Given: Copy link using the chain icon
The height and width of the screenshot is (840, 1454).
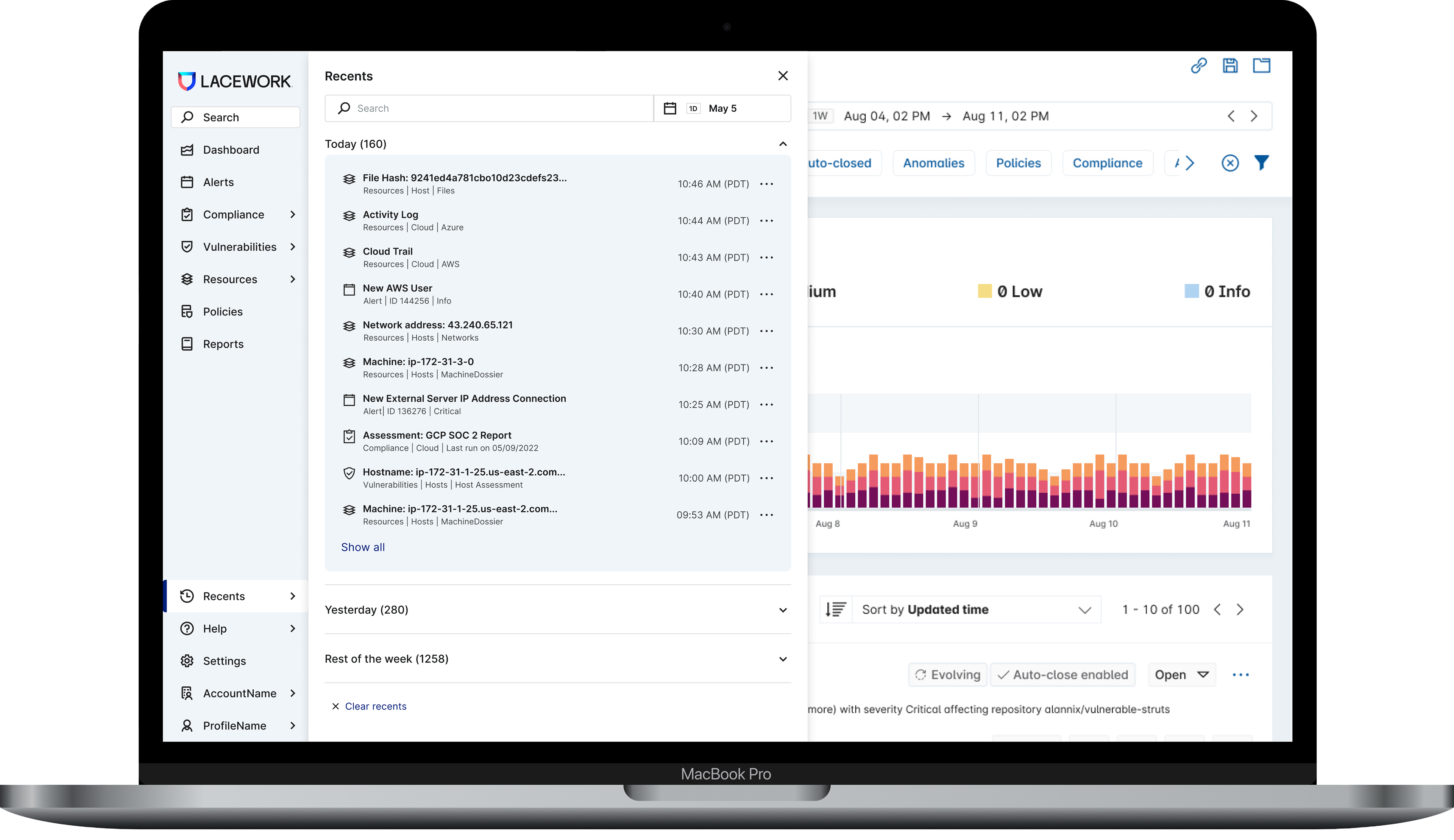Looking at the screenshot, I should (1198, 66).
